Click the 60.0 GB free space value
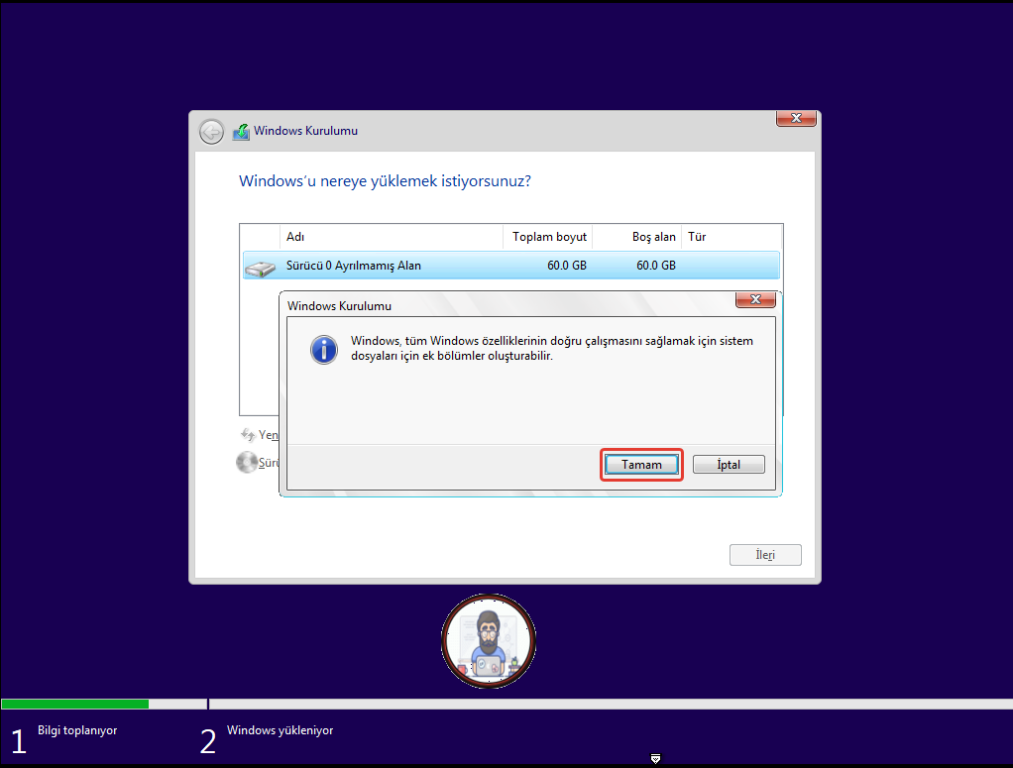 [x=656, y=265]
